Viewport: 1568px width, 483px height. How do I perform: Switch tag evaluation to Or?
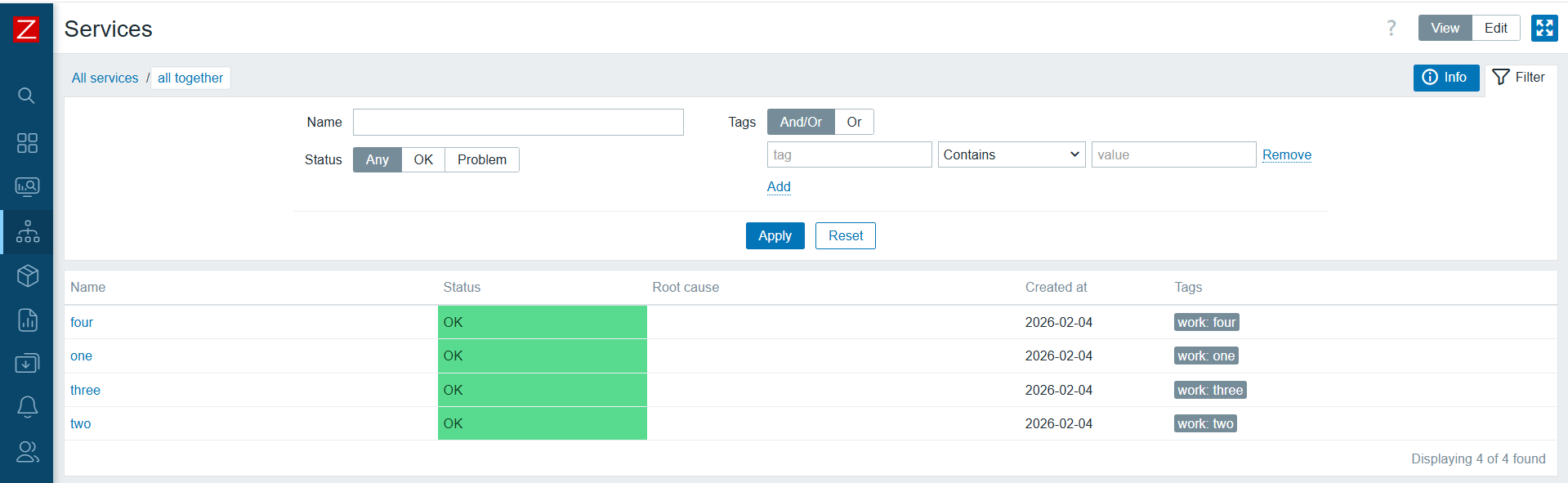(x=854, y=122)
